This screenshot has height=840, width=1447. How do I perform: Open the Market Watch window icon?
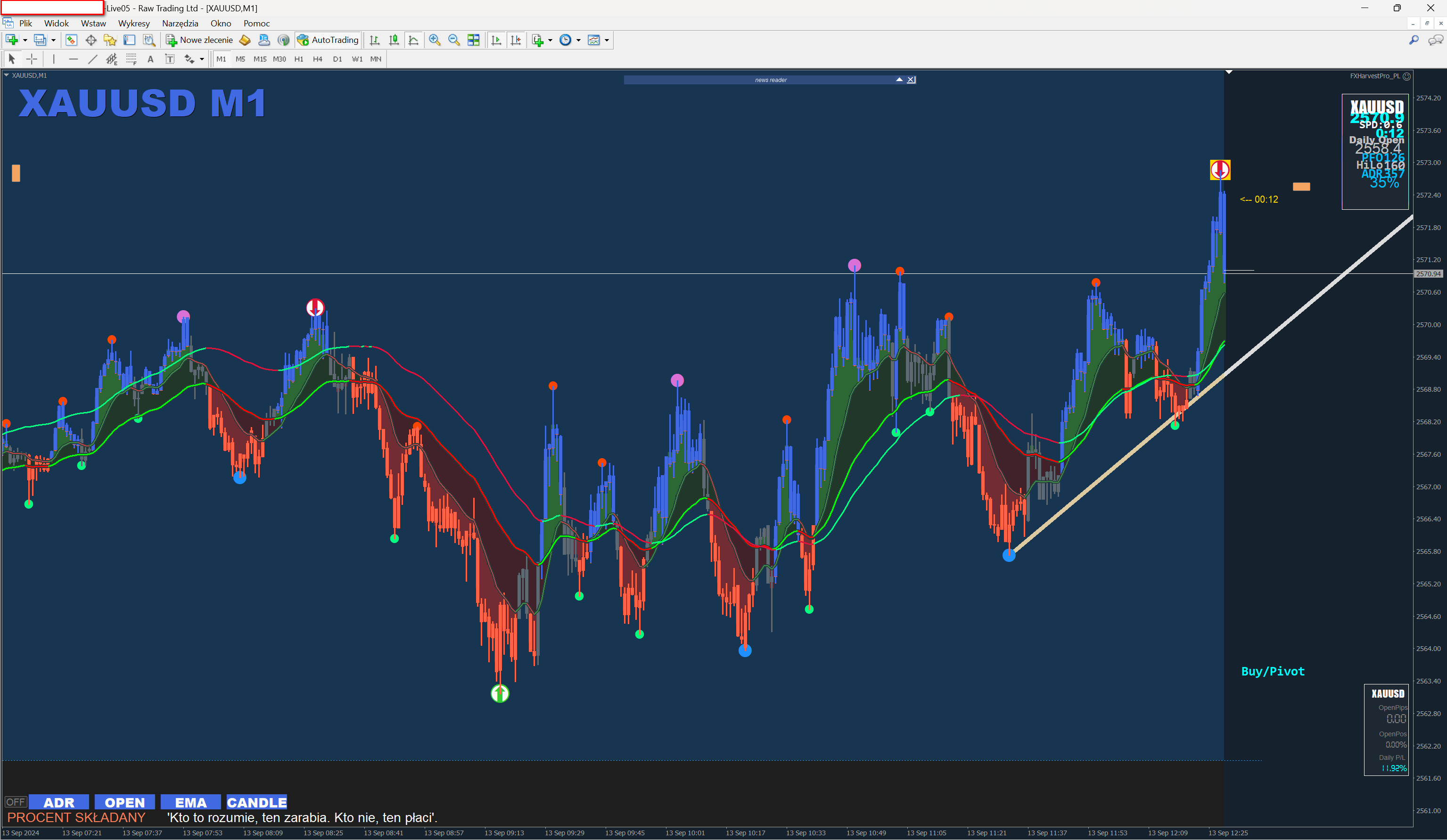coord(71,40)
